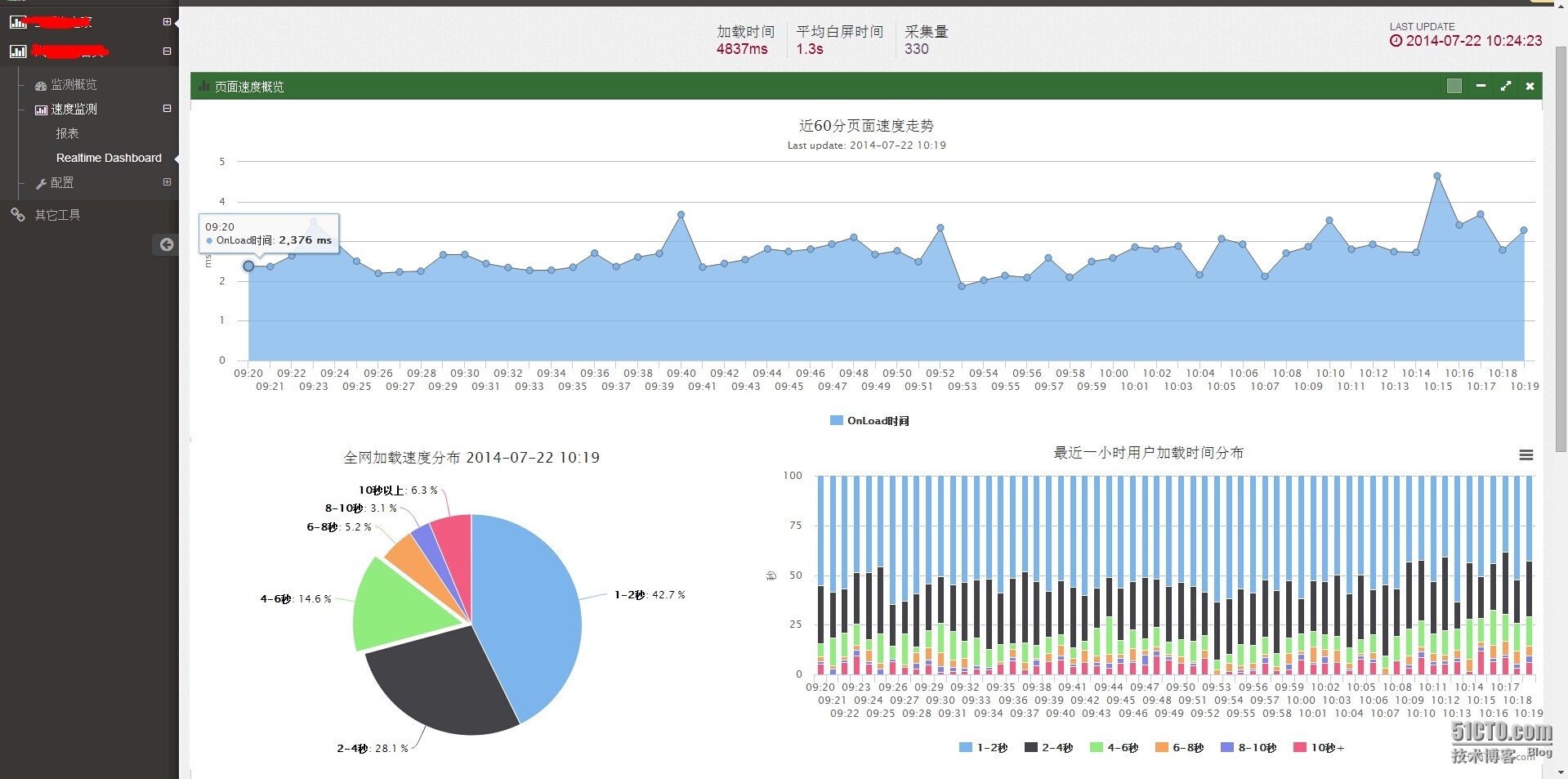The image size is (1568, 779).
Task: Toggle the 10秒+ series in the legend
Action: 1319,747
